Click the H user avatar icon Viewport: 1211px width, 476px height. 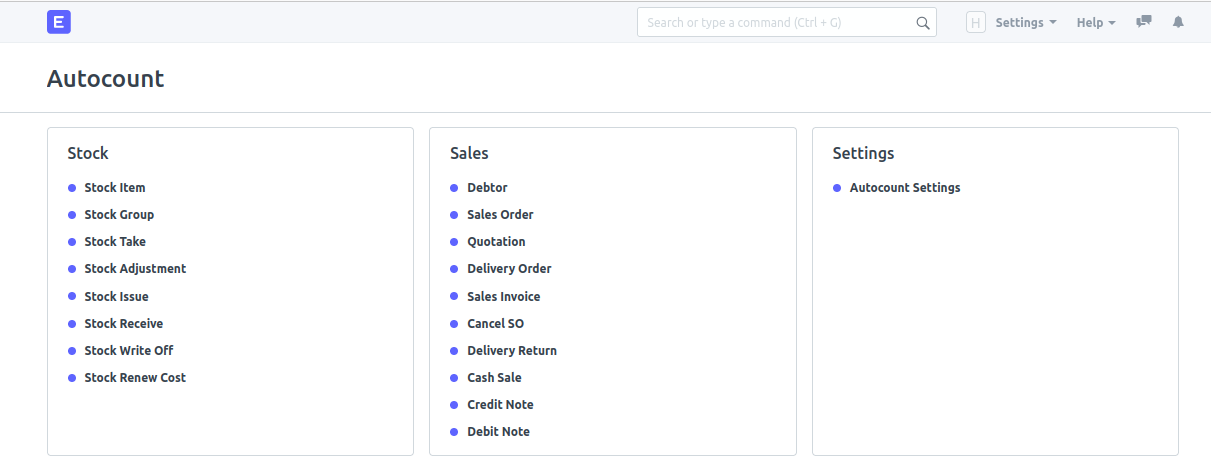click(976, 22)
